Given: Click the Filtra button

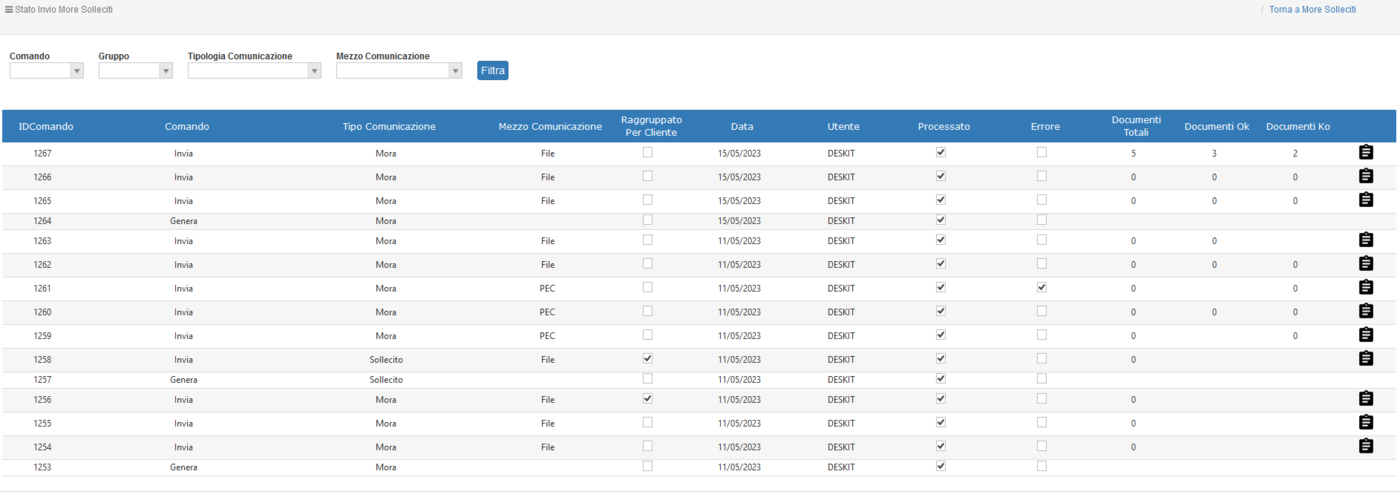Looking at the screenshot, I should tap(493, 71).
